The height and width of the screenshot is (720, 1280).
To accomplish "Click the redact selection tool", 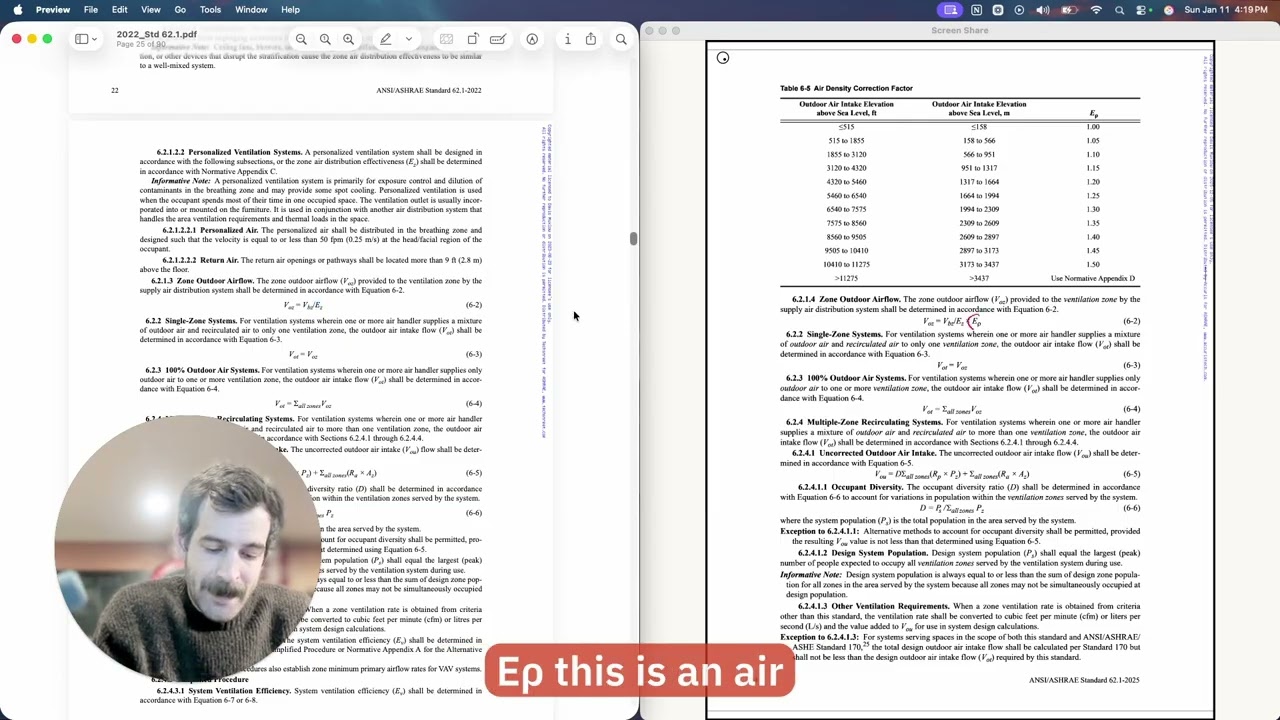I will (x=446, y=39).
